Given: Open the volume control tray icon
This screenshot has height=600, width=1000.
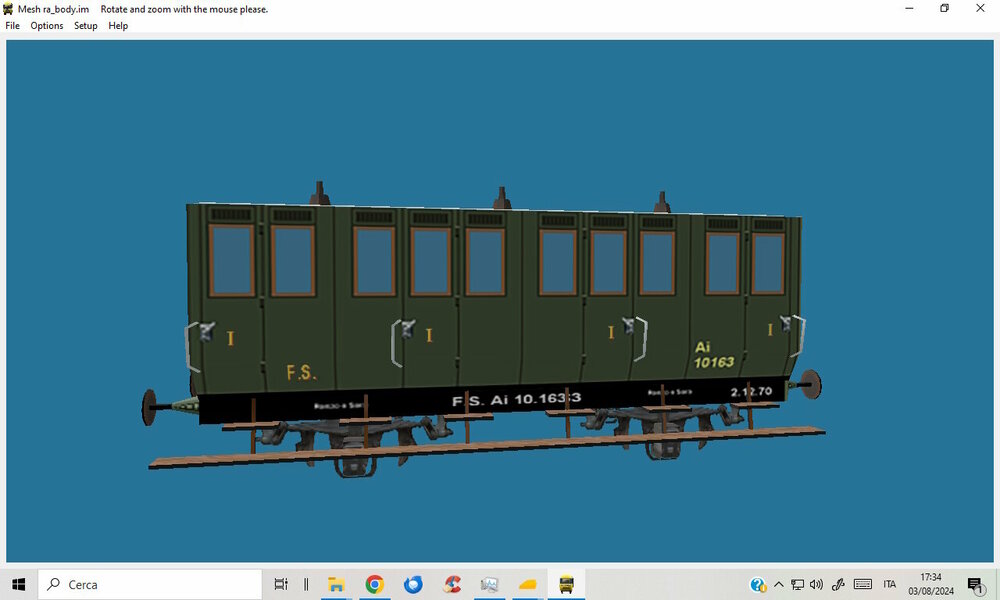Looking at the screenshot, I should point(816,584).
